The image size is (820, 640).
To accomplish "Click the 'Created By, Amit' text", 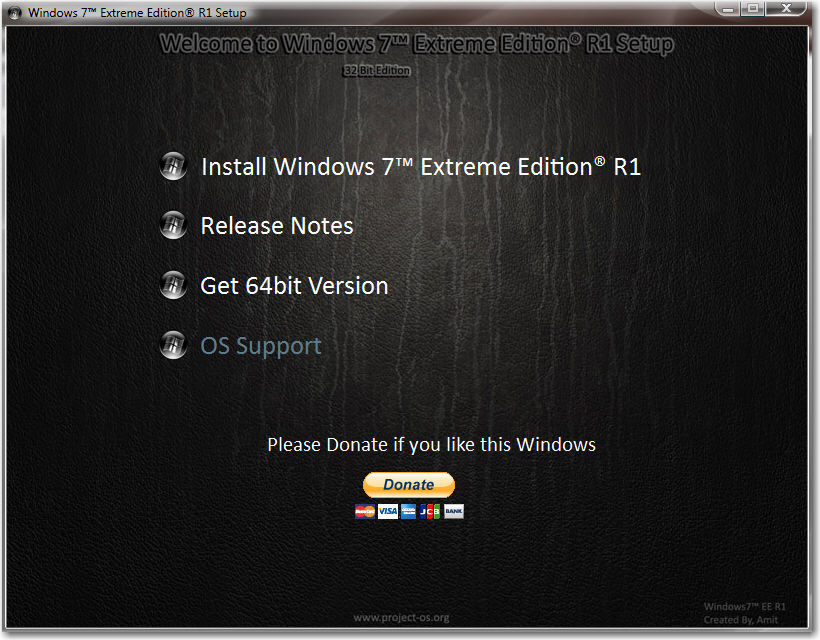I will click(x=741, y=620).
